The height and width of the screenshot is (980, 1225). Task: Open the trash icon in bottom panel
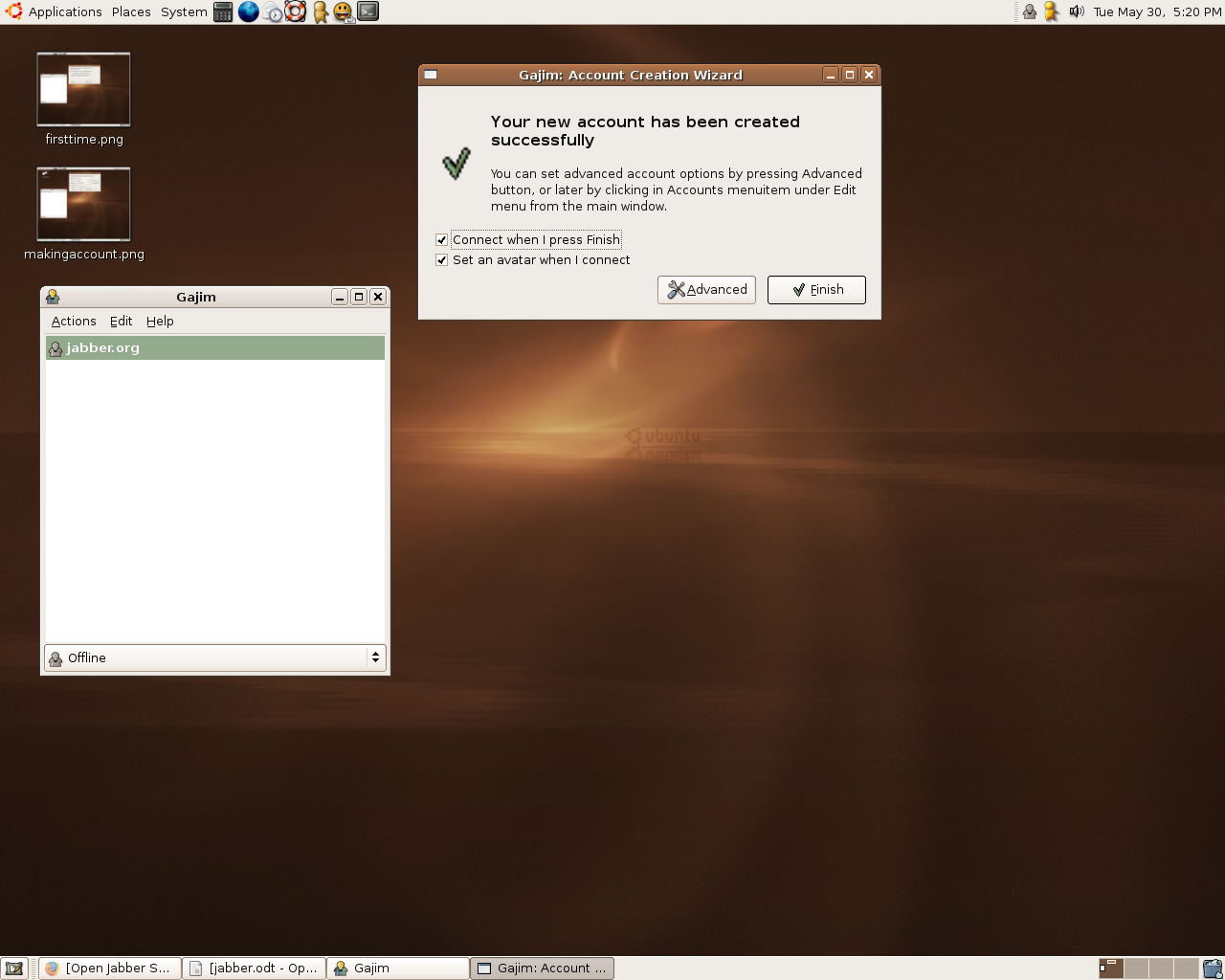tap(1213, 969)
